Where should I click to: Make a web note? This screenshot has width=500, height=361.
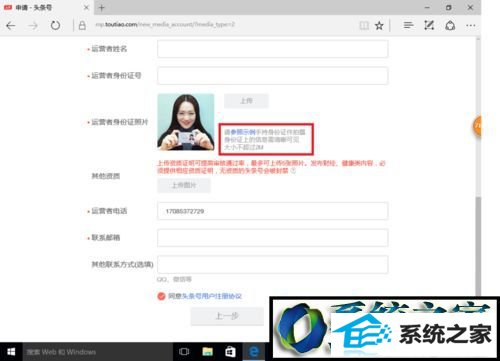429,25
